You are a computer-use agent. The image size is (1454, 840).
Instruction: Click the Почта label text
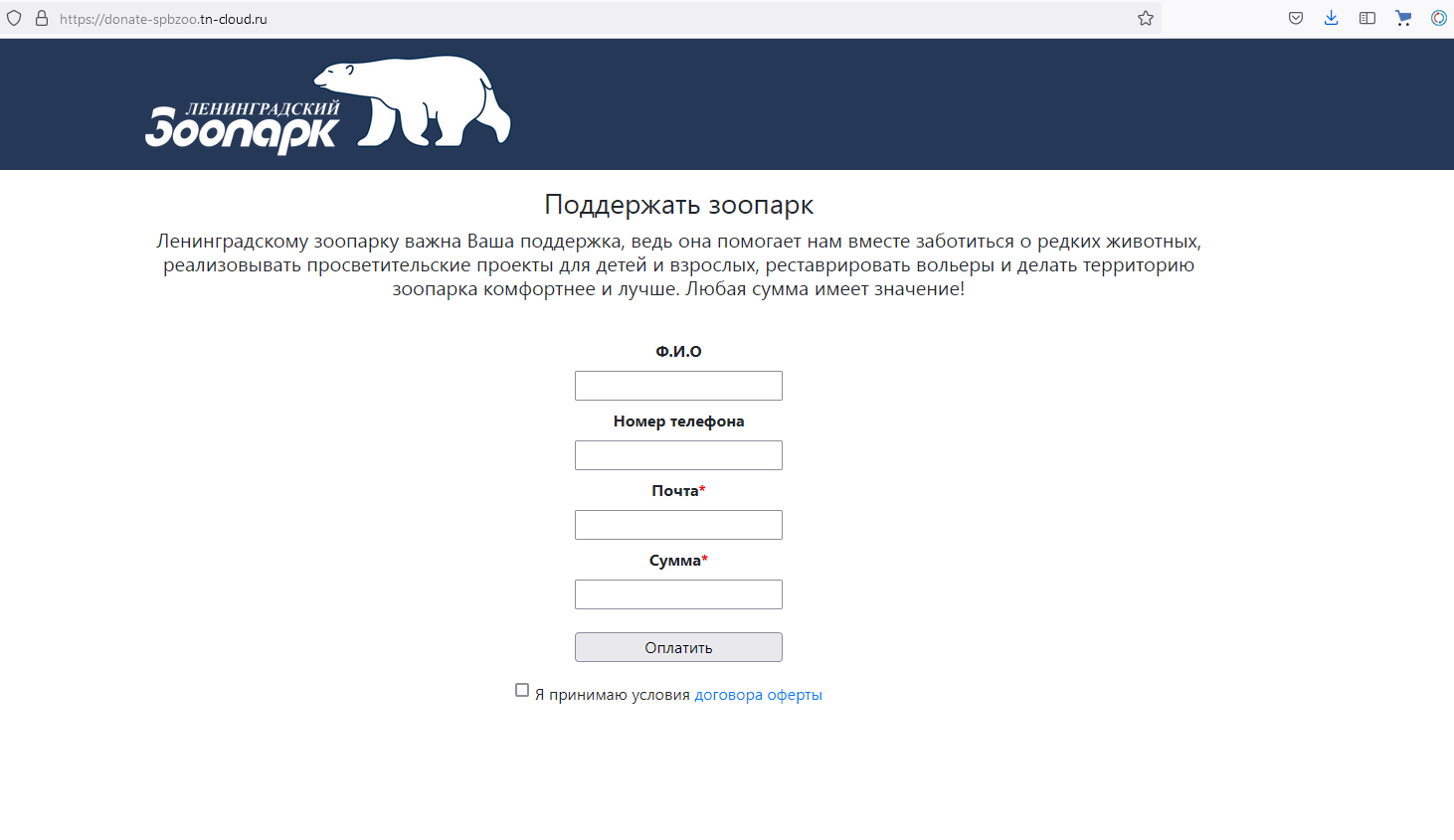tap(675, 491)
